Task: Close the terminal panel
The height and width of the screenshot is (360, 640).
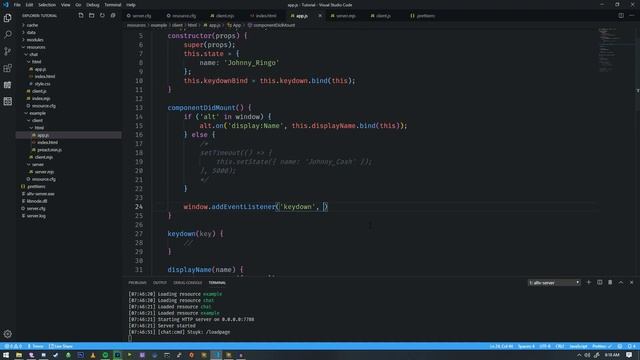Action: click(x=631, y=282)
